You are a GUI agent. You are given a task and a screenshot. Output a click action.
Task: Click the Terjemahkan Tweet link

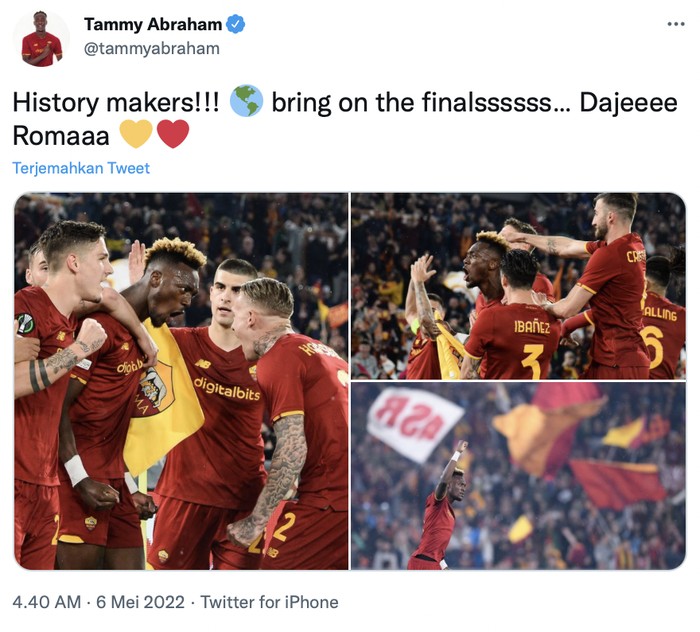(x=81, y=168)
